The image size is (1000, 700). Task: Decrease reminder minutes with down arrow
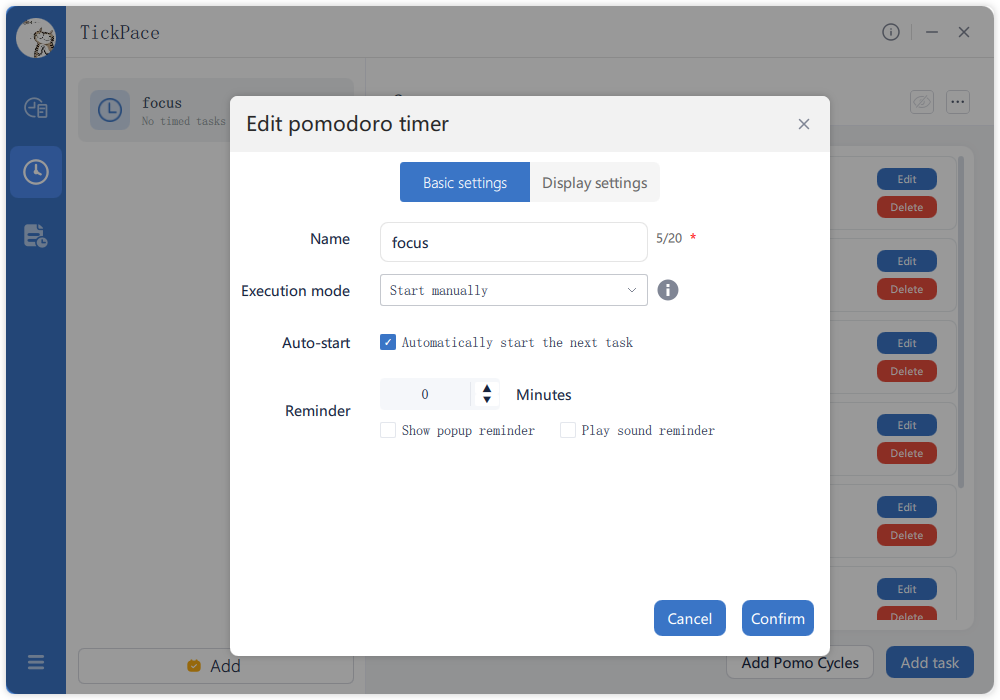pos(487,400)
